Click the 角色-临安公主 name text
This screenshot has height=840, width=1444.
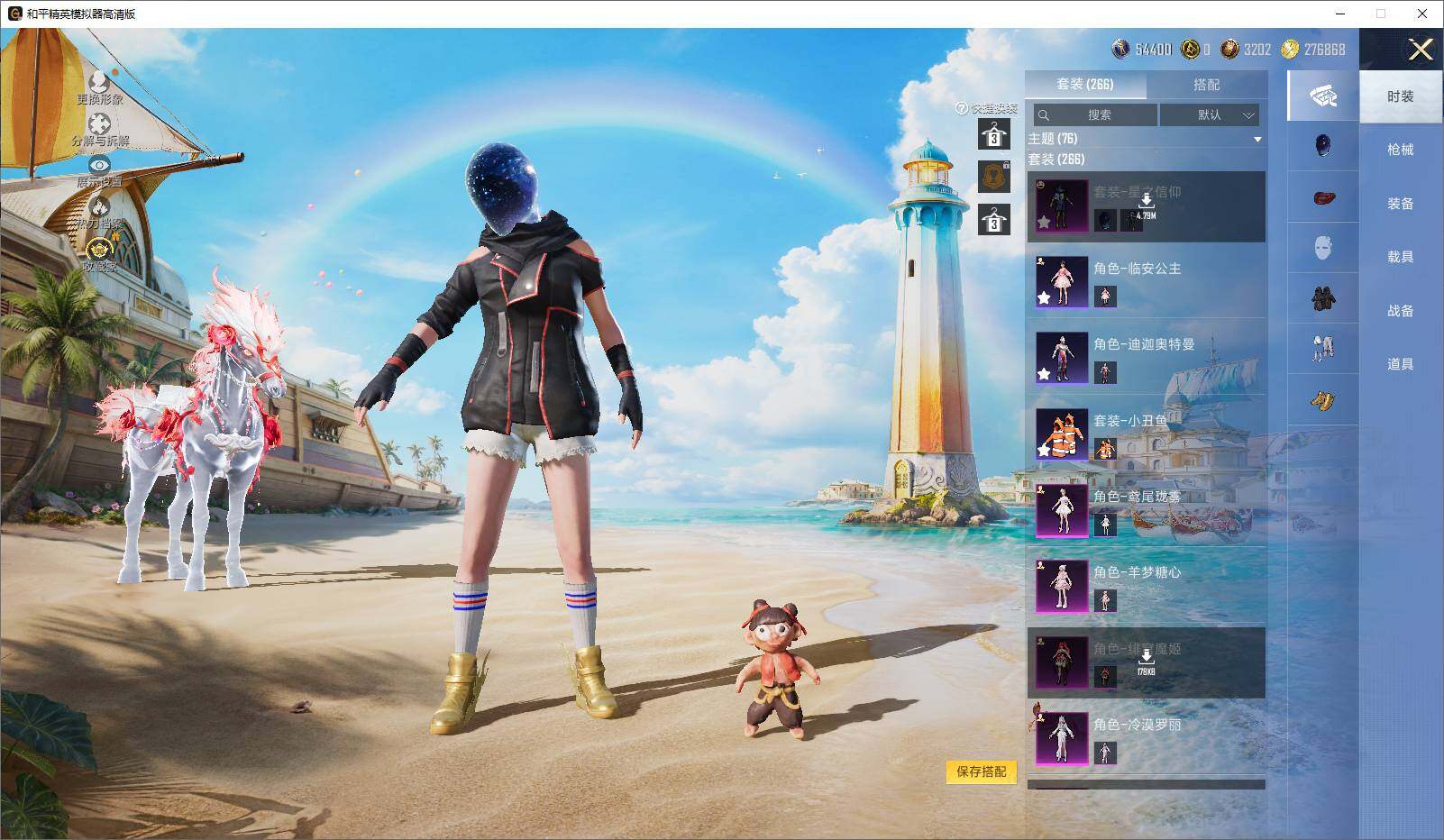(x=1138, y=269)
